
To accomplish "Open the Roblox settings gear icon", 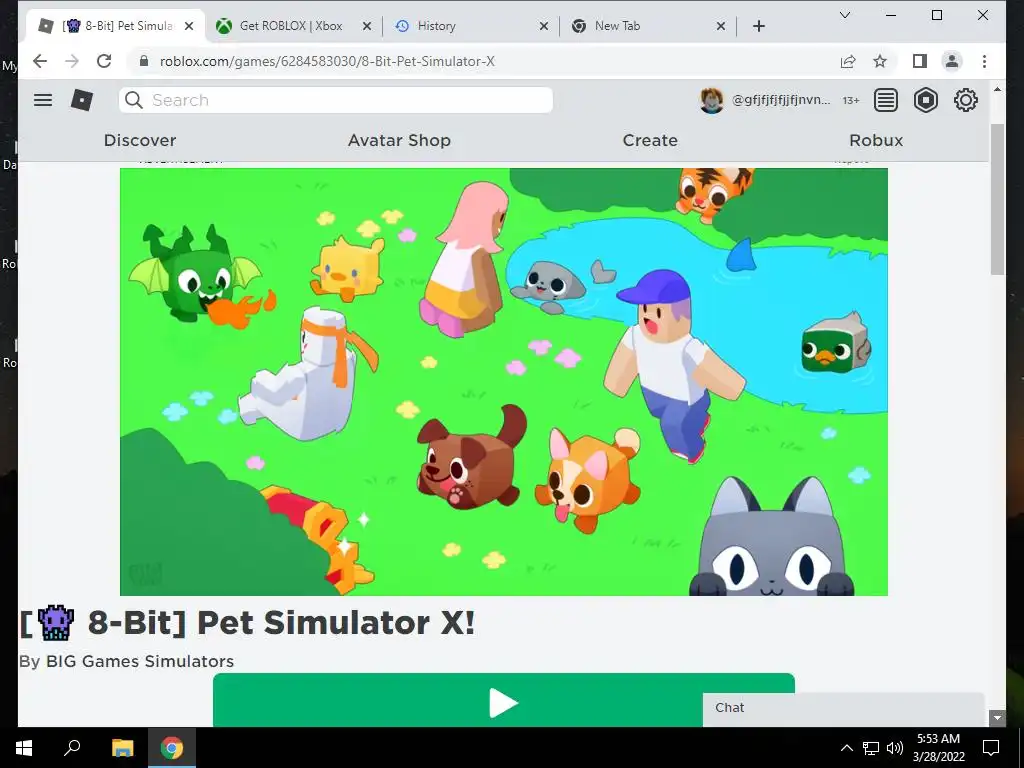I will (965, 100).
